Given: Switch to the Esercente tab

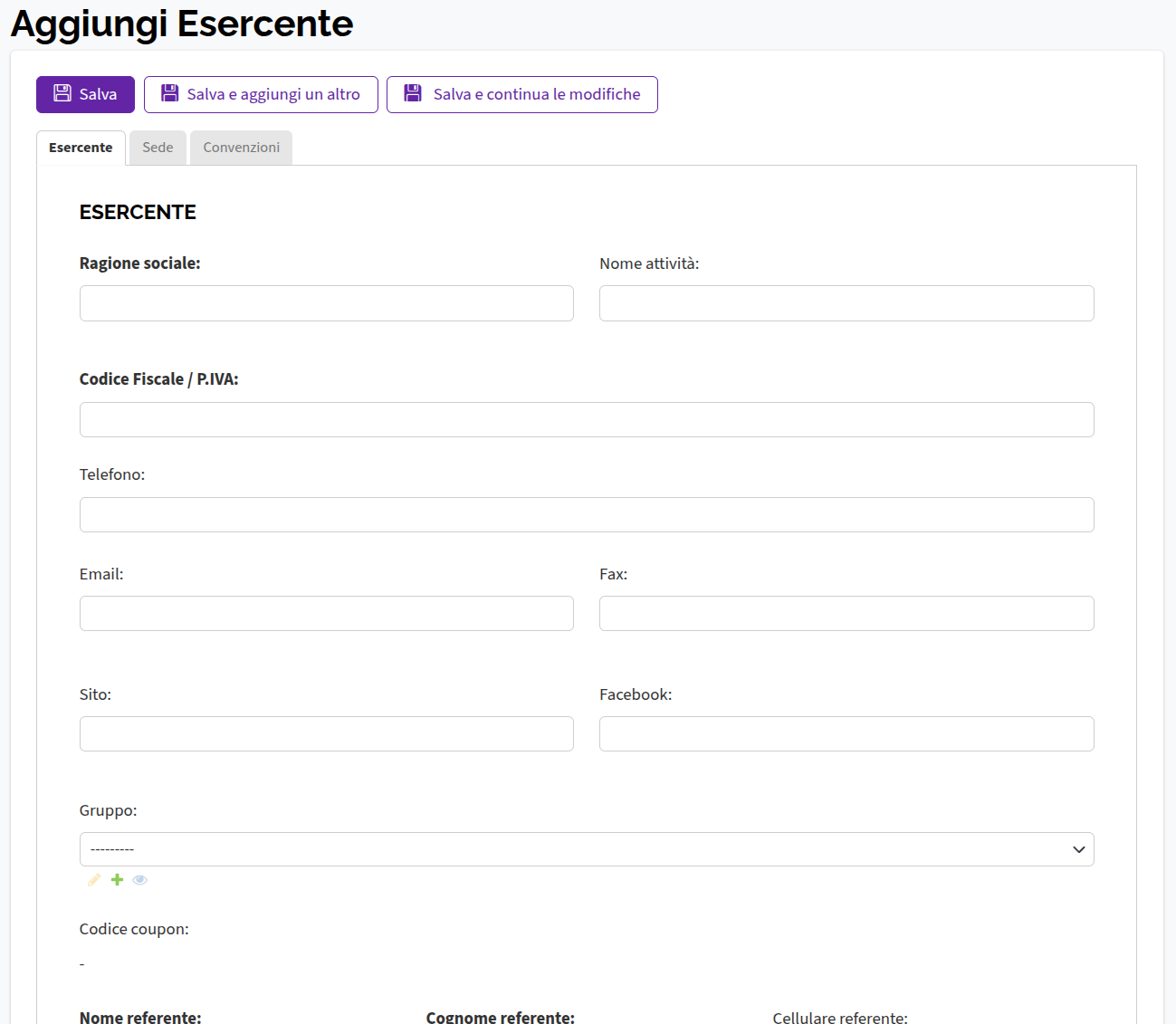Looking at the screenshot, I should coord(81,148).
